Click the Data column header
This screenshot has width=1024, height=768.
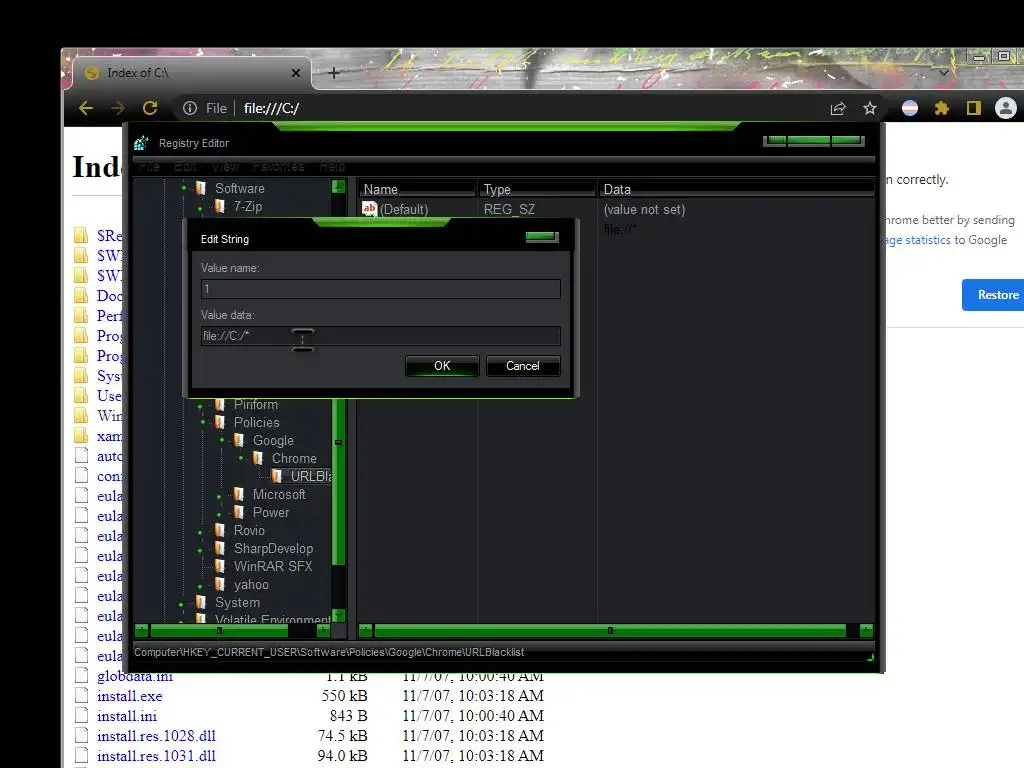click(x=736, y=189)
